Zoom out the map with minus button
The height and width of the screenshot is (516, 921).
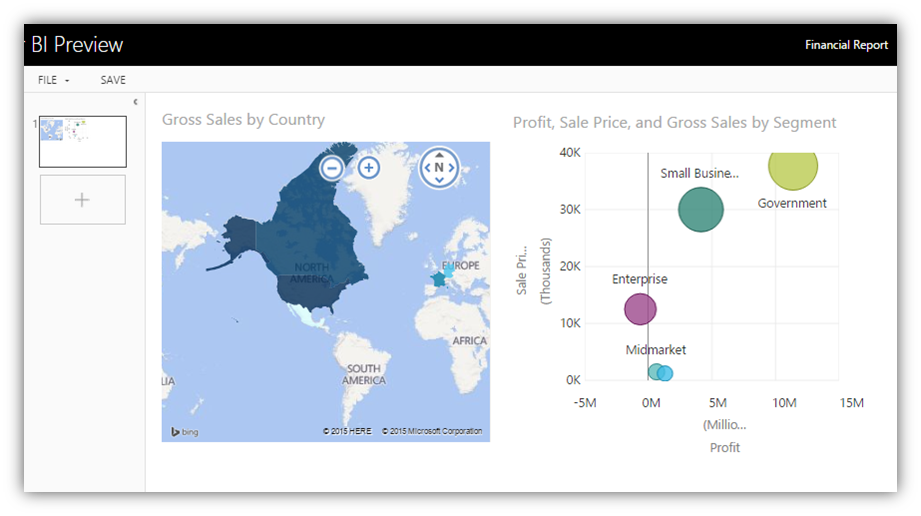click(x=331, y=168)
